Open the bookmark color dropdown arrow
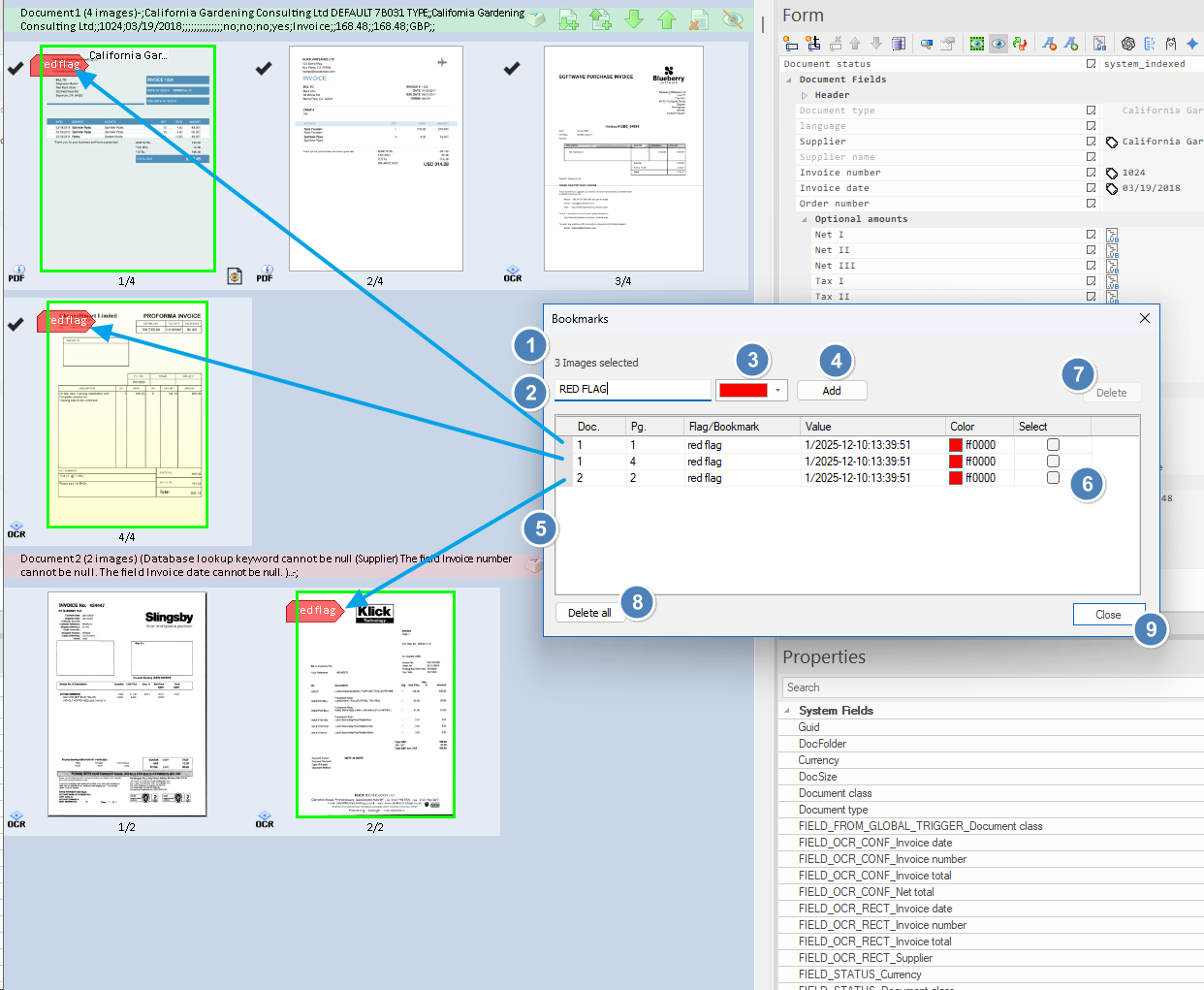Viewport: 1204px width, 990px height. point(777,391)
